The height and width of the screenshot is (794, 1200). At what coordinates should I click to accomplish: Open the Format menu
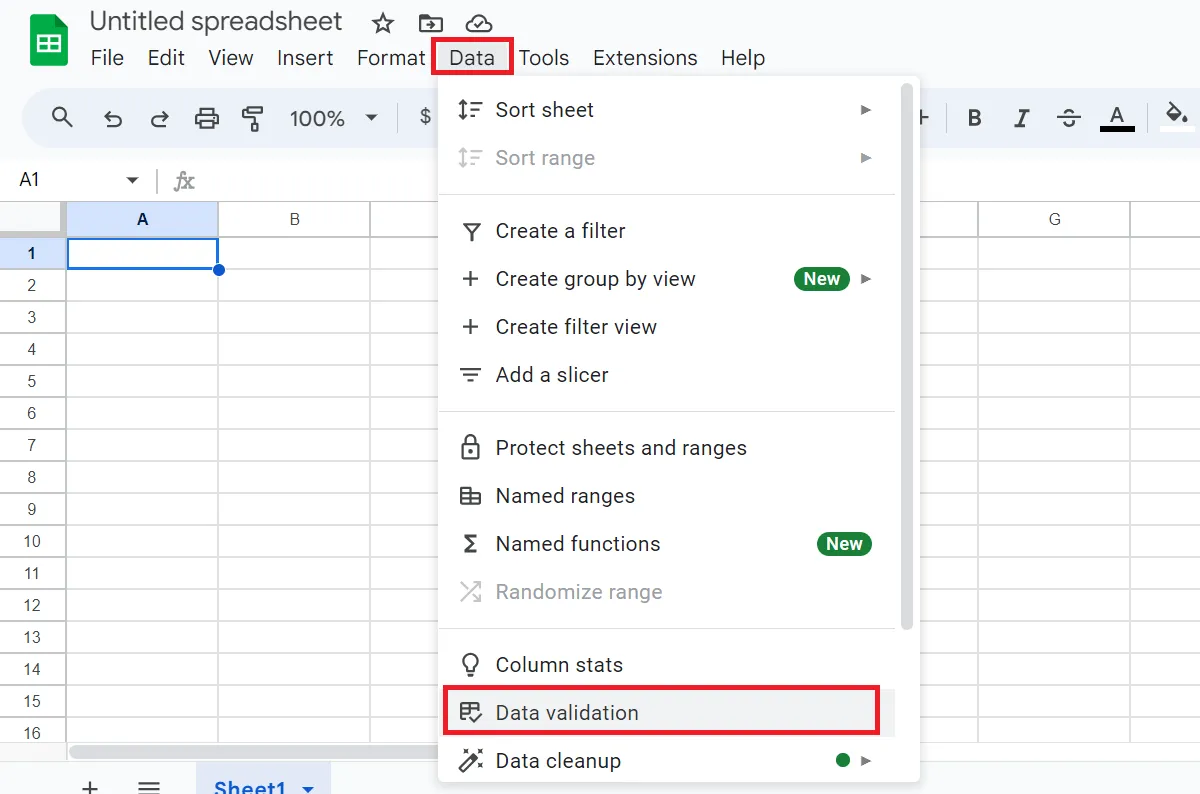(x=391, y=58)
